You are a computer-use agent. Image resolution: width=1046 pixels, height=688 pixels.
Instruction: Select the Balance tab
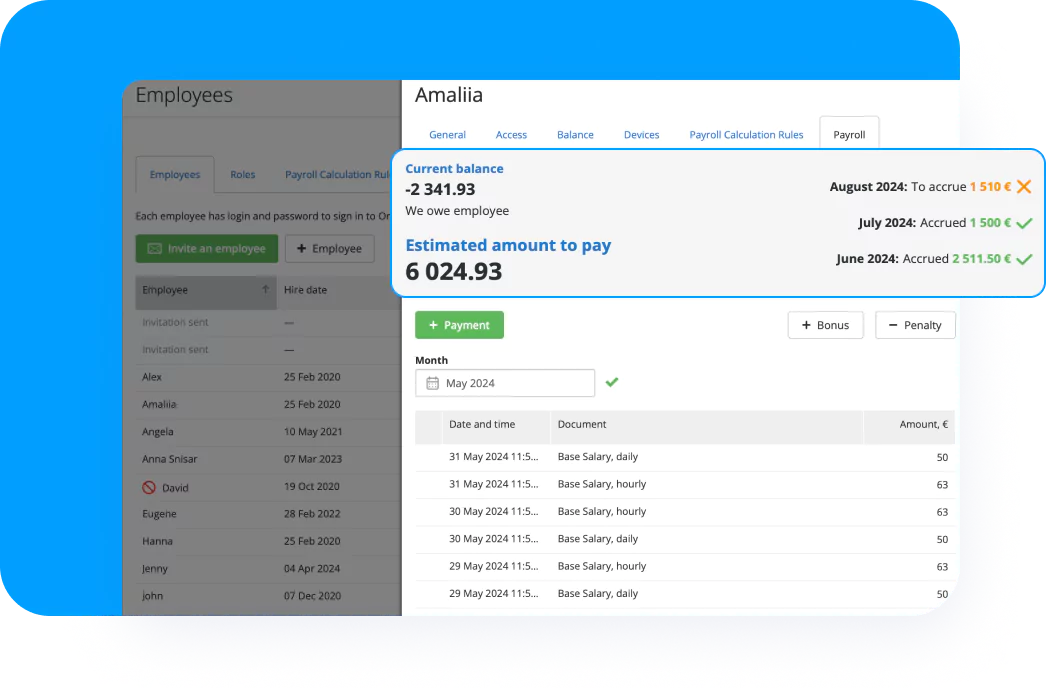pos(575,135)
